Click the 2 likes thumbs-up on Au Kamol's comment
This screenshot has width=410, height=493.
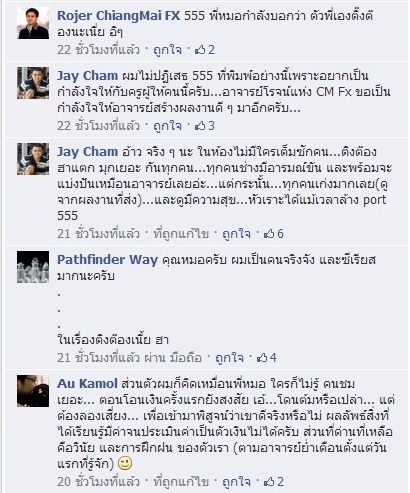274,482
